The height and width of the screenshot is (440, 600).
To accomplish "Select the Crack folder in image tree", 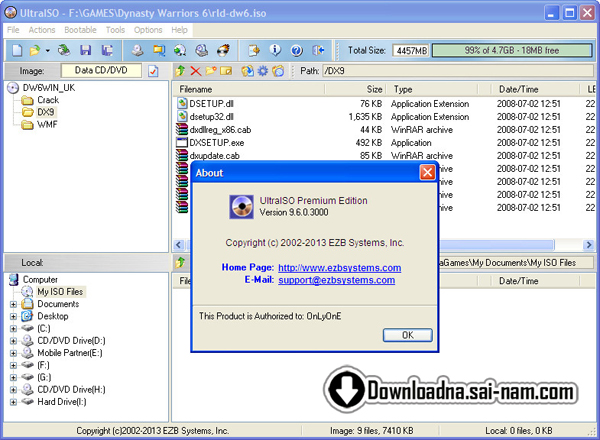I will [48, 100].
